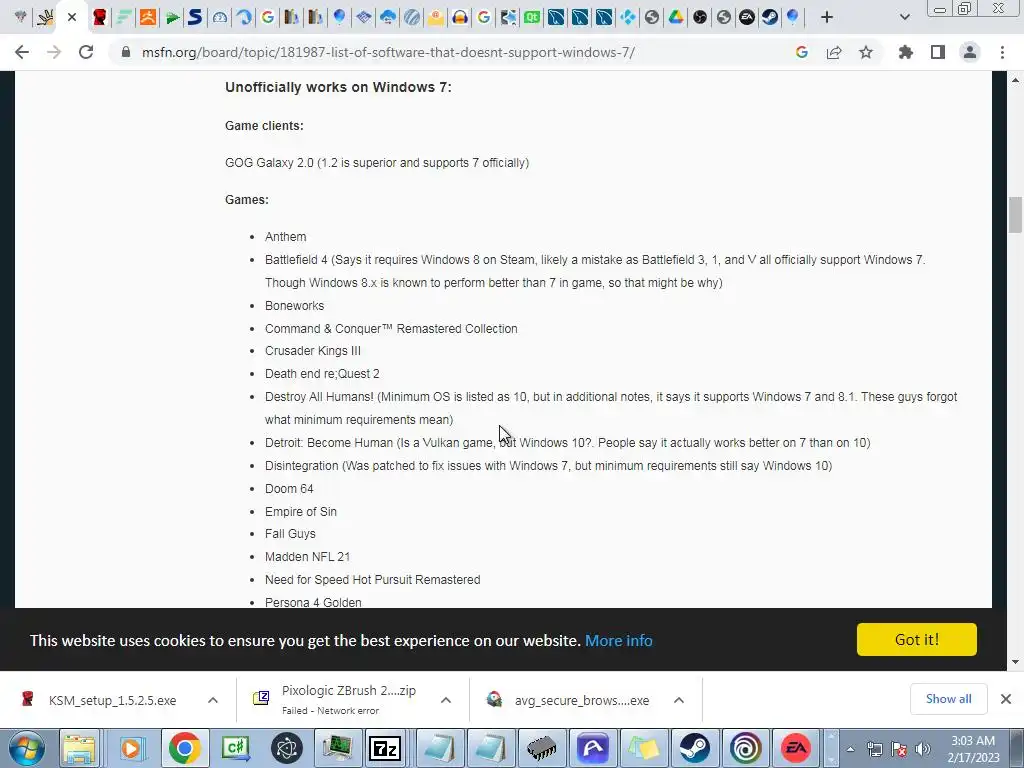Image resolution: width=1024 pixels, height=768 pixels.
Task: Click the address bar URL
Action: (x=388, y=52)
